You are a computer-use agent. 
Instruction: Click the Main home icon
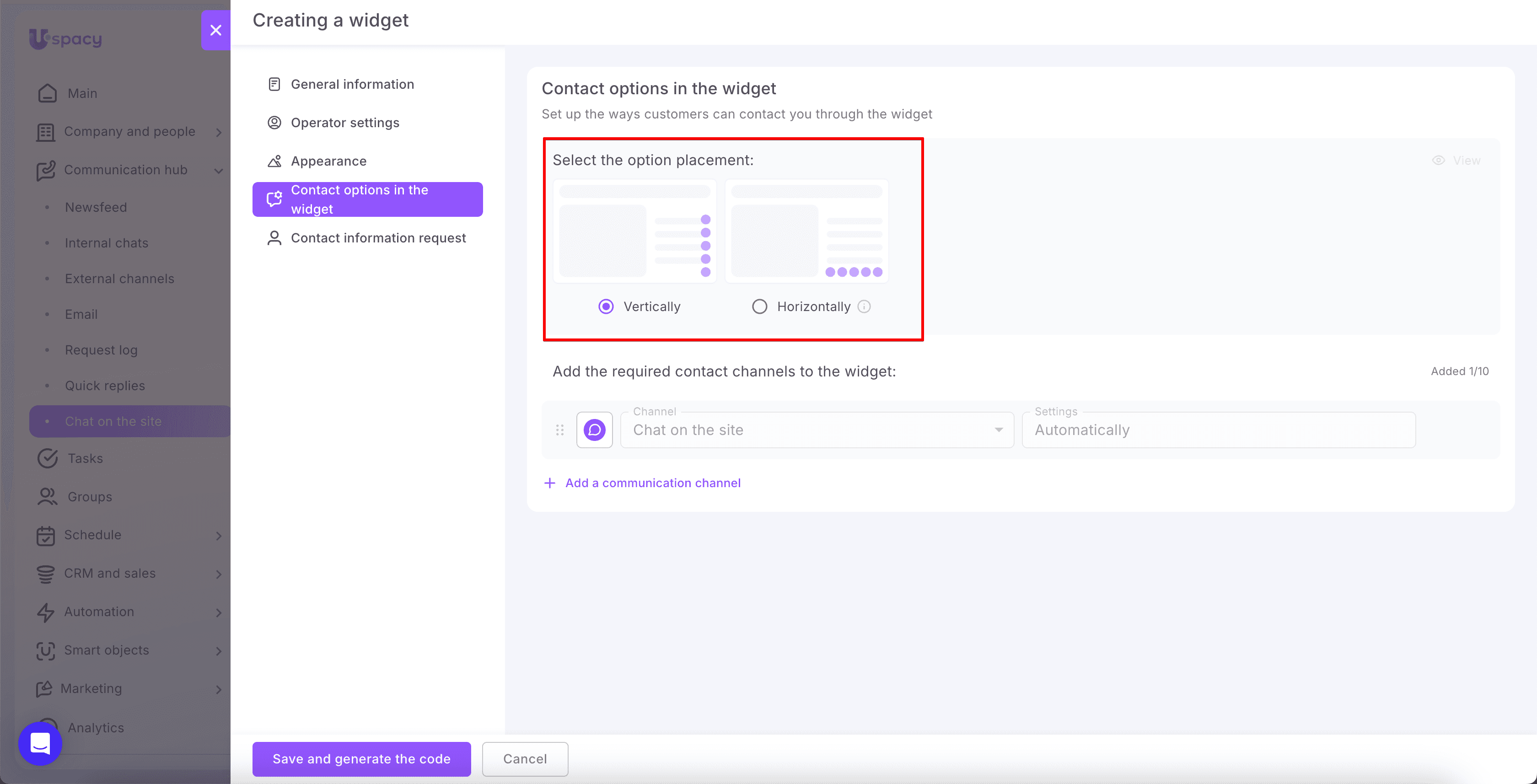click(x=47, y=93)
